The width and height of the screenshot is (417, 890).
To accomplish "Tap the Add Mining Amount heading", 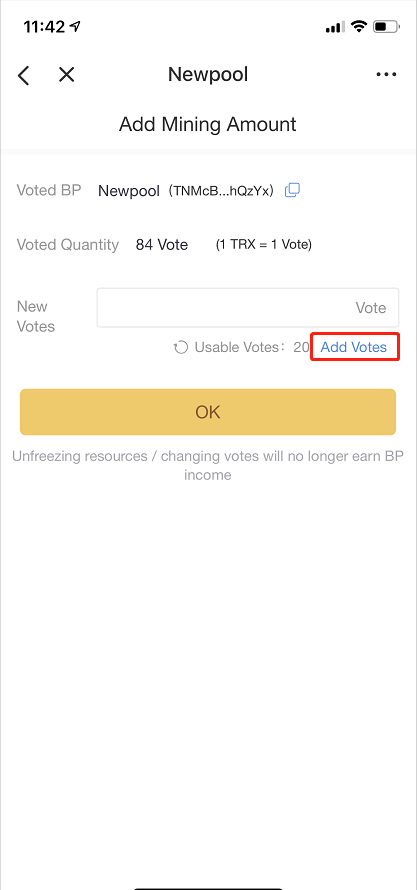I will coord(208,124).
